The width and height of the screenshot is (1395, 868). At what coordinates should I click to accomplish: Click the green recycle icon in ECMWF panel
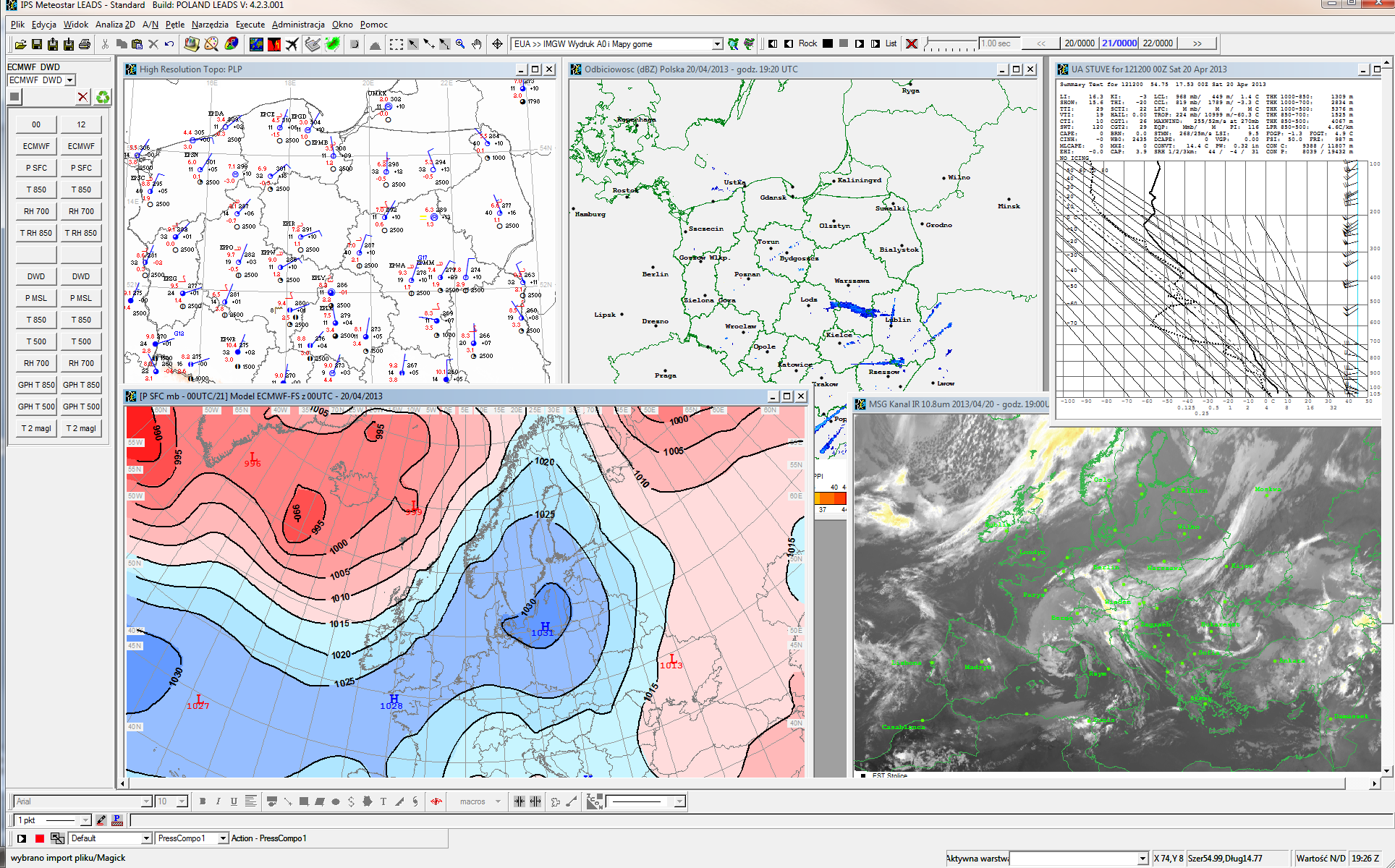click(103, 97)
